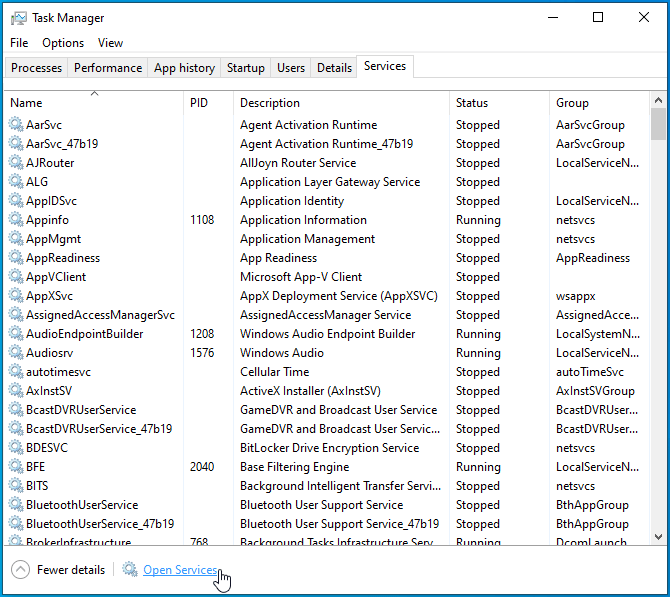Click the gear icon beside AudioEndpointBuilder

tap(16, 333)
